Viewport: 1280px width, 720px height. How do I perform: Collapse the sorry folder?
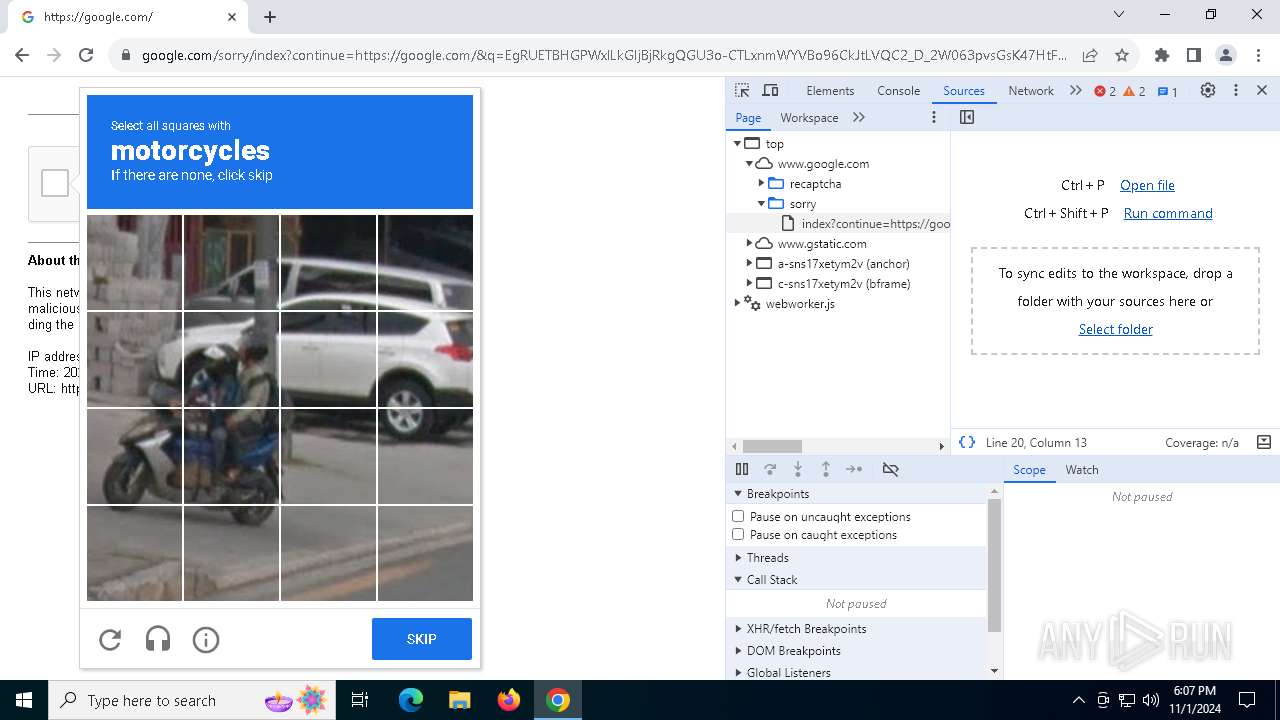[761, 203]
